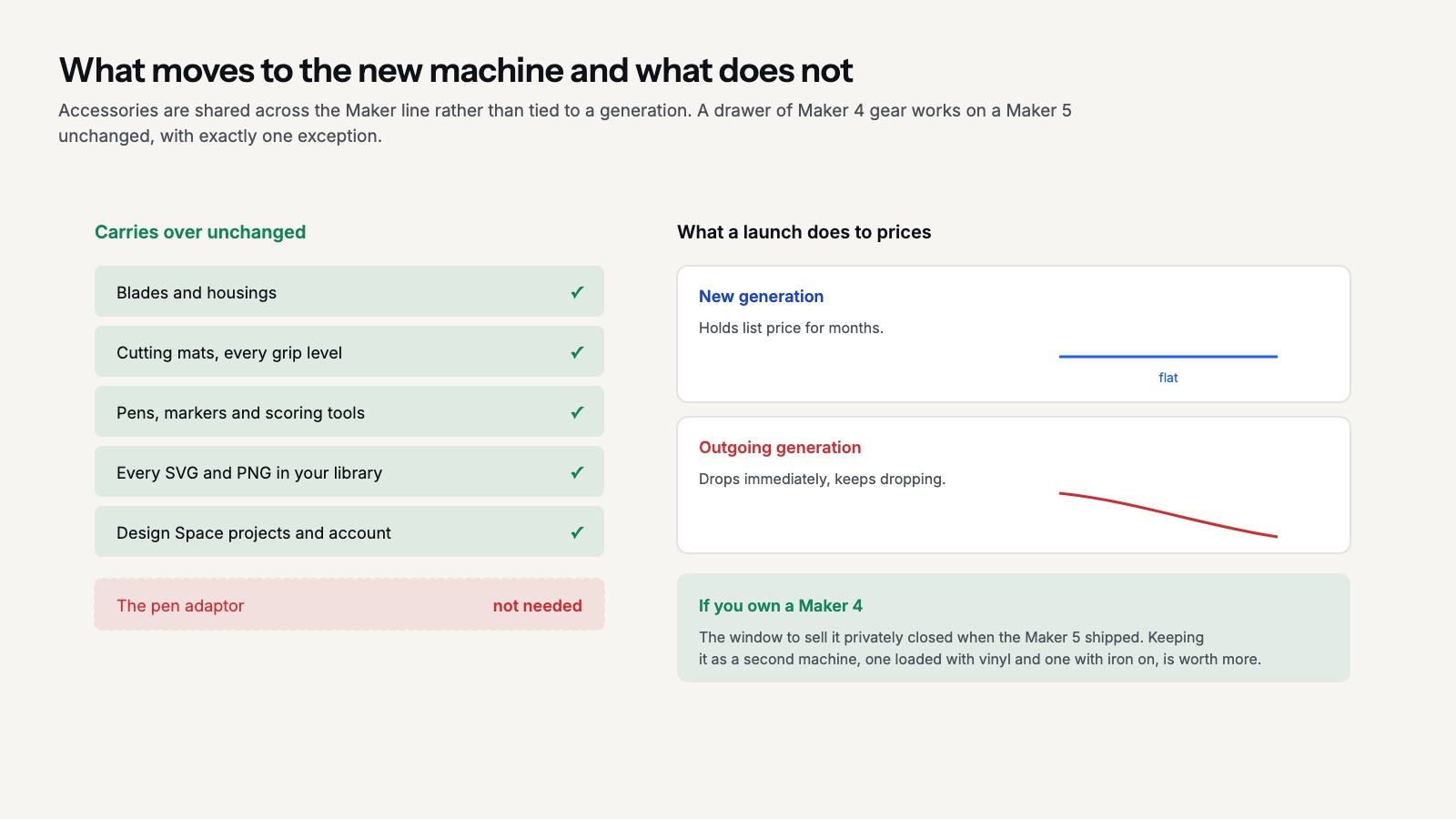Select the checkmark next to Pens, markers and scoring tools

coord(577,412)
